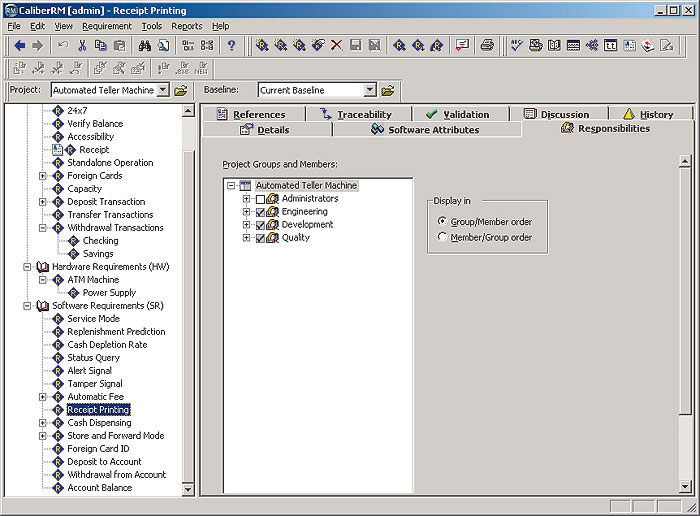
Task: Select the Tamper Signal requirement
Action: coord(95,384)
